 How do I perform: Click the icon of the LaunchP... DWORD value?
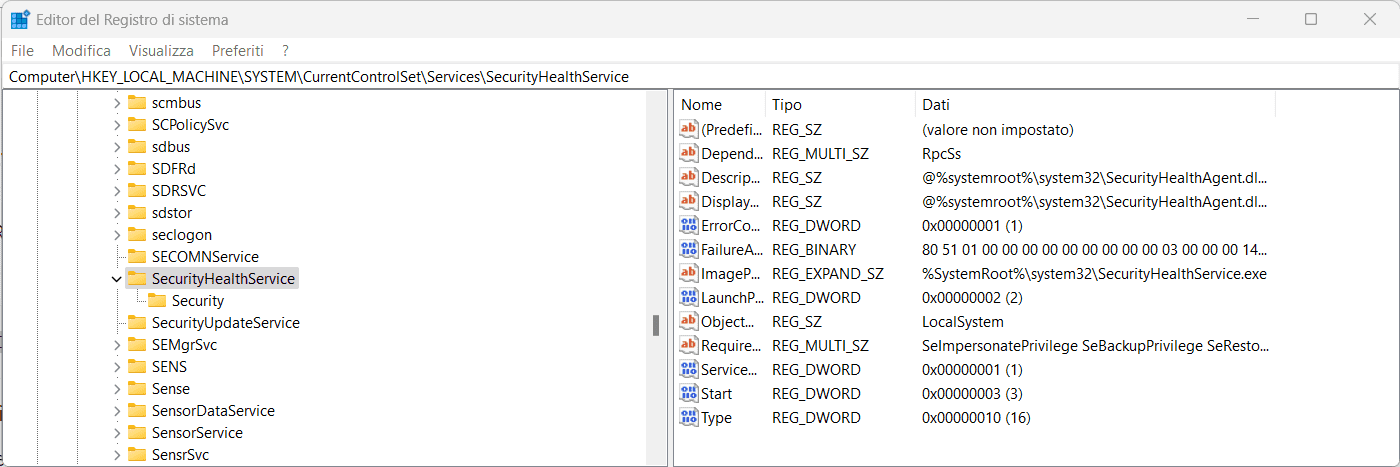click(688, 298)
